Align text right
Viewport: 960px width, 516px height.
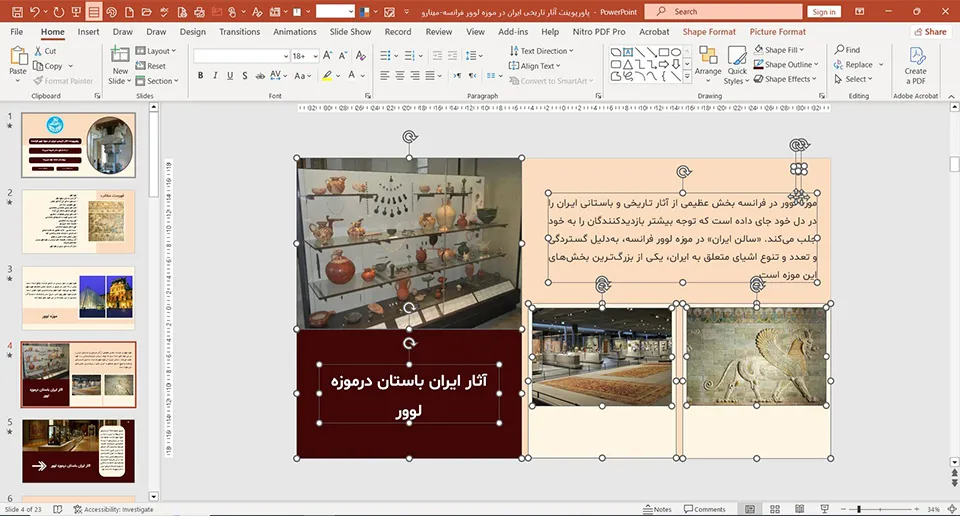tap(414, 75)
